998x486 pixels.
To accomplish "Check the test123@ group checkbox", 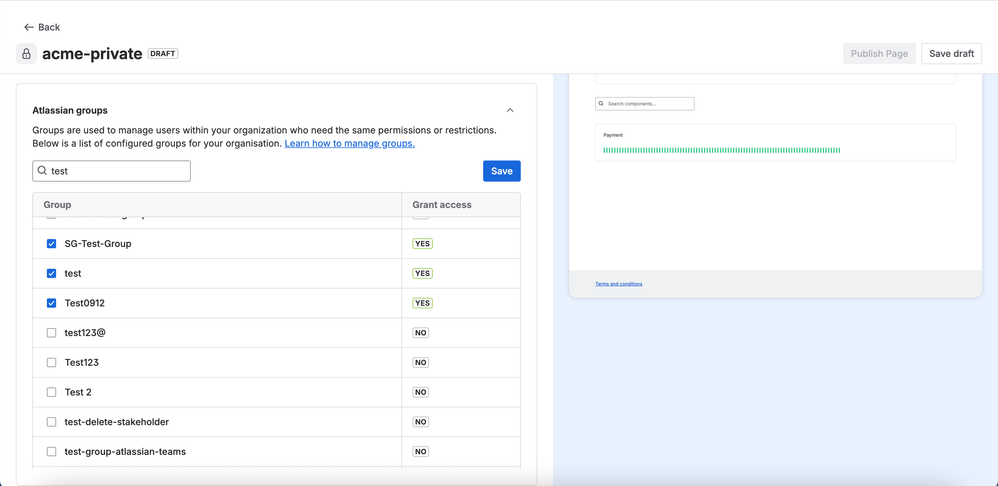I will tap(52, 333).
